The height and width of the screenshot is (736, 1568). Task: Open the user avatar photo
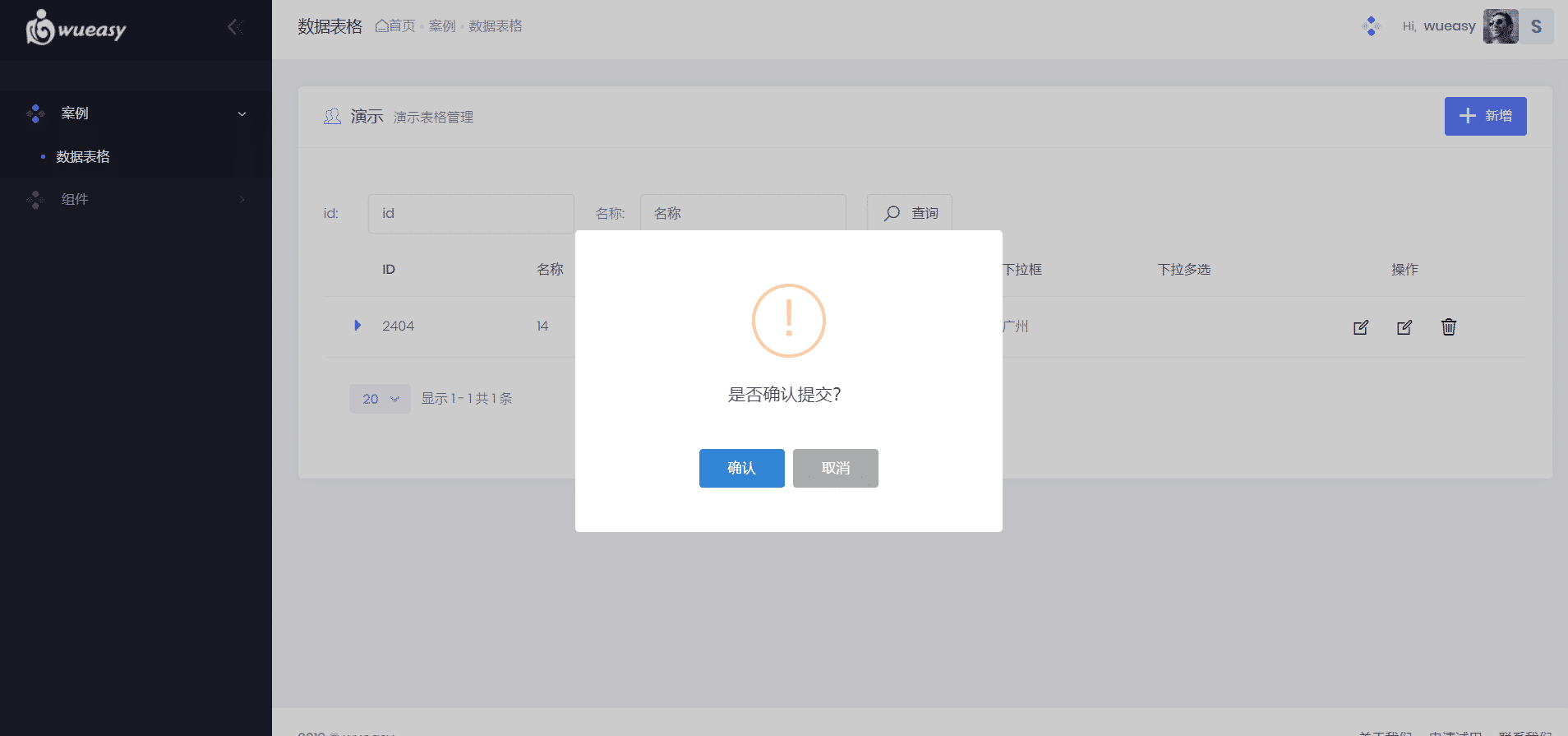pos(1501,26)
